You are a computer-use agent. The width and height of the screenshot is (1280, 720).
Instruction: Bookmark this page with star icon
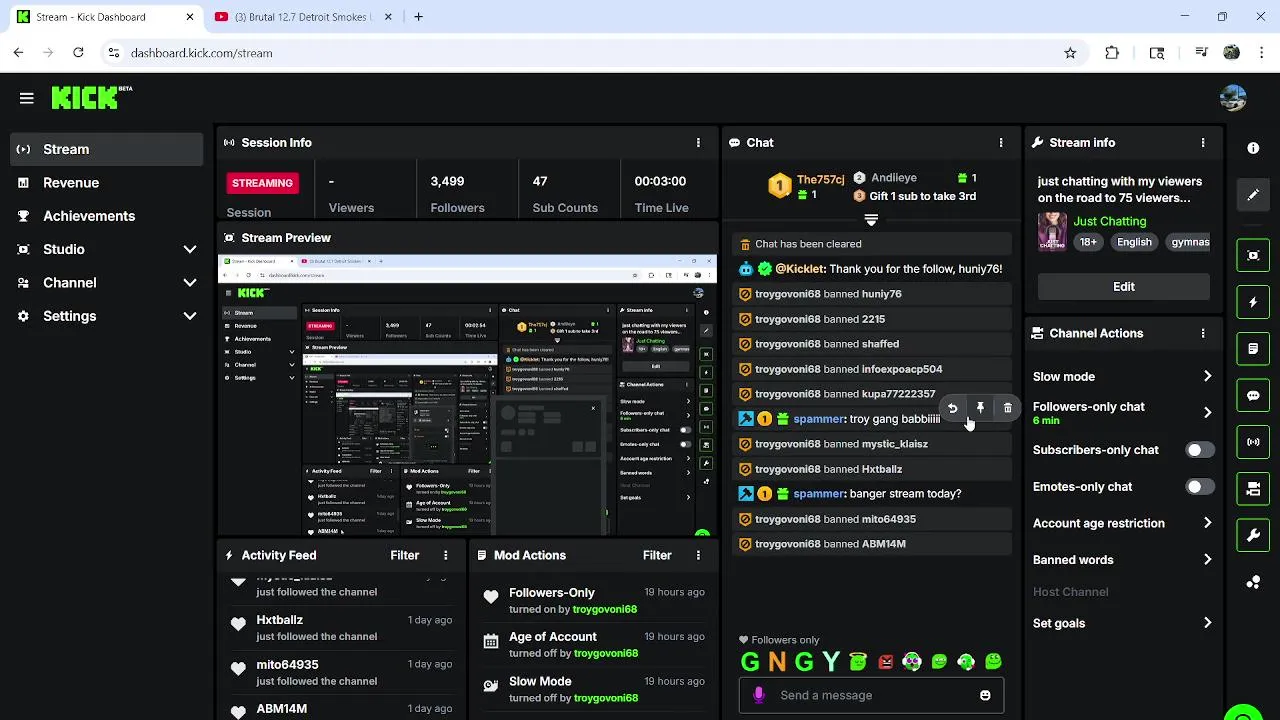click(1070, 53)
